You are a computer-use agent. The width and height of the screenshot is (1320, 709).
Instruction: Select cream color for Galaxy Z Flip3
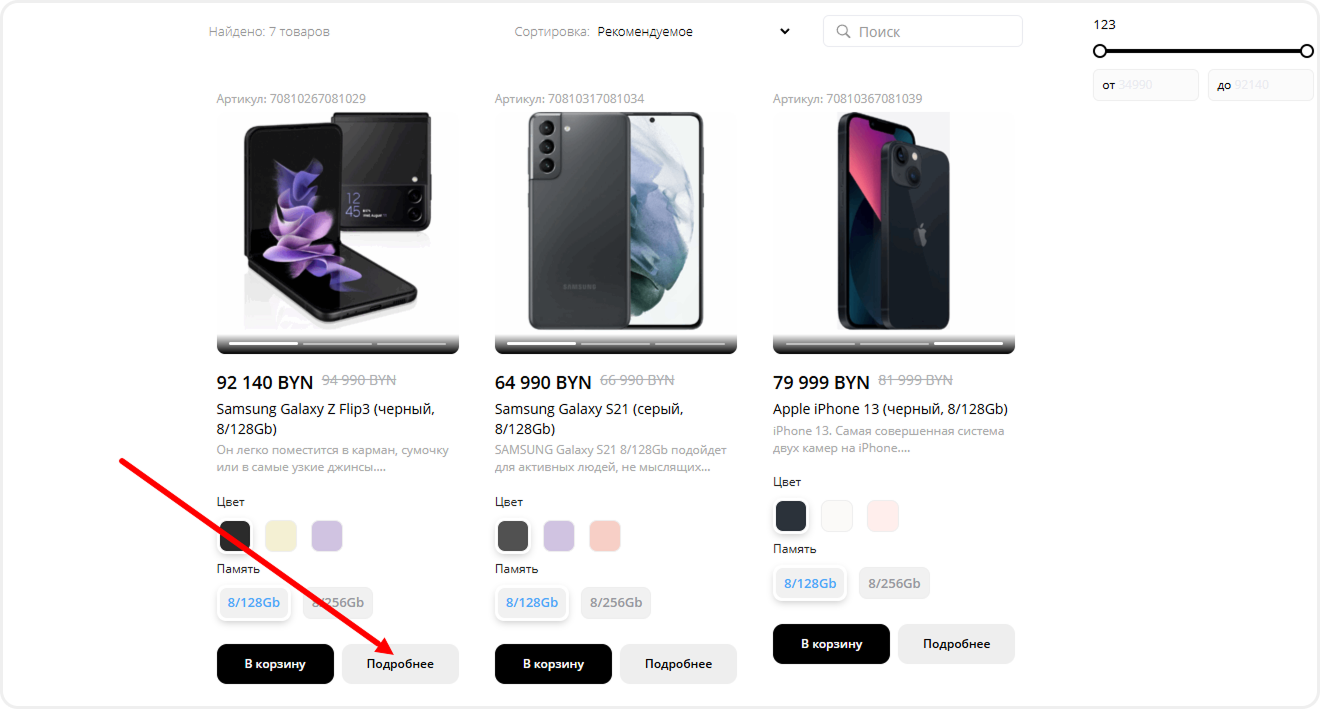click(281, 536)
